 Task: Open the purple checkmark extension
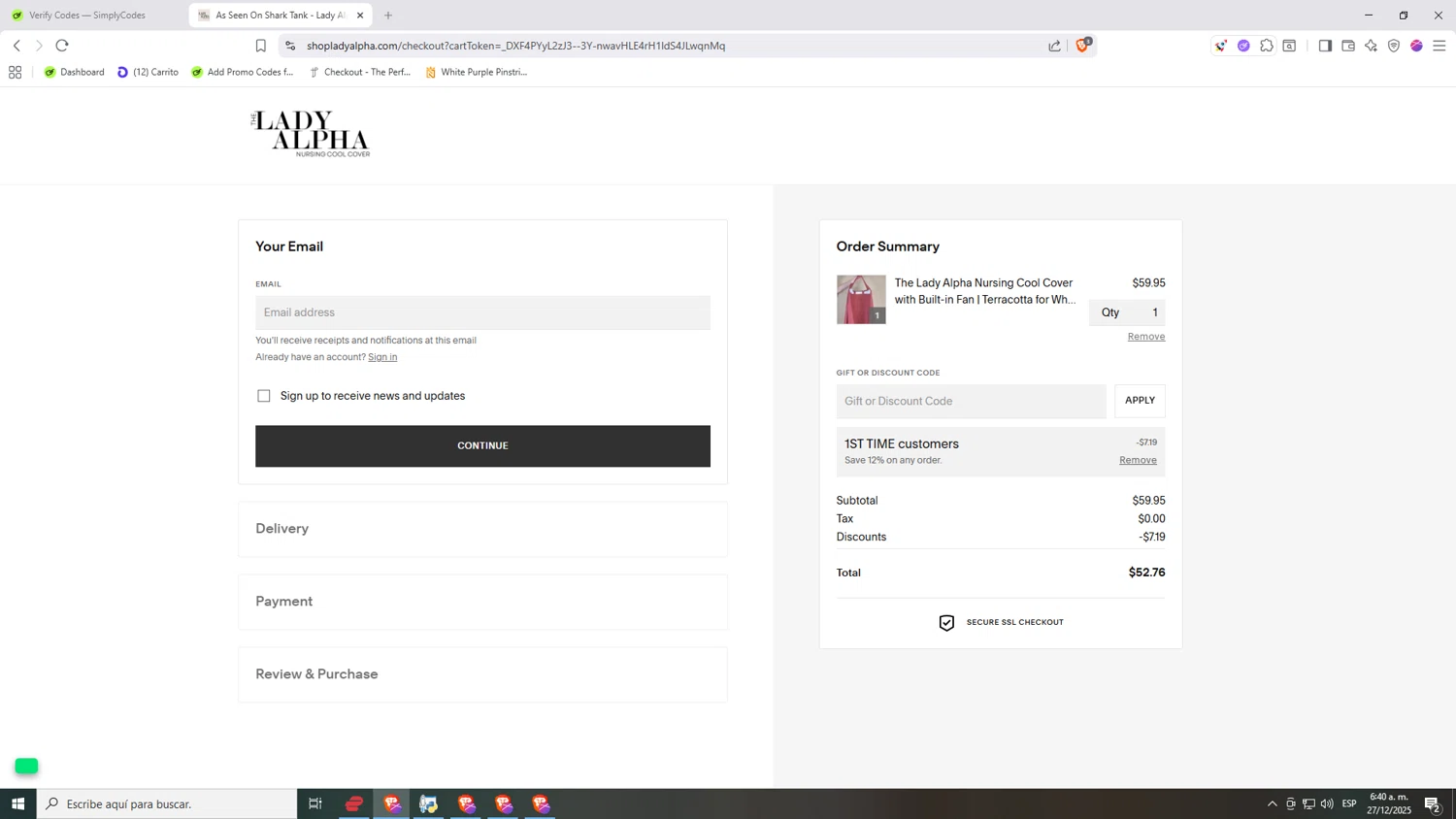click(x=1243, y=46)
